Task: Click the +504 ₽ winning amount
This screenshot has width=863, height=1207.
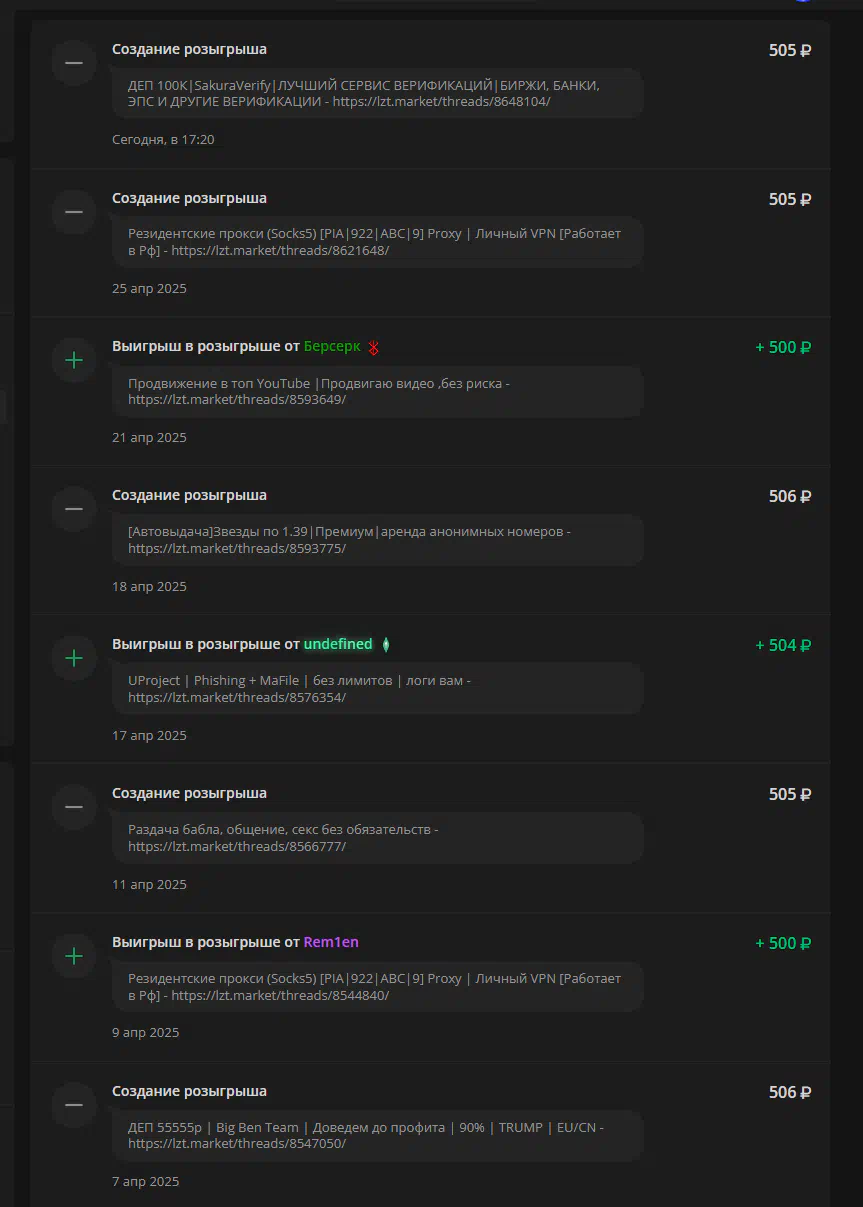Action: (783, 645)
